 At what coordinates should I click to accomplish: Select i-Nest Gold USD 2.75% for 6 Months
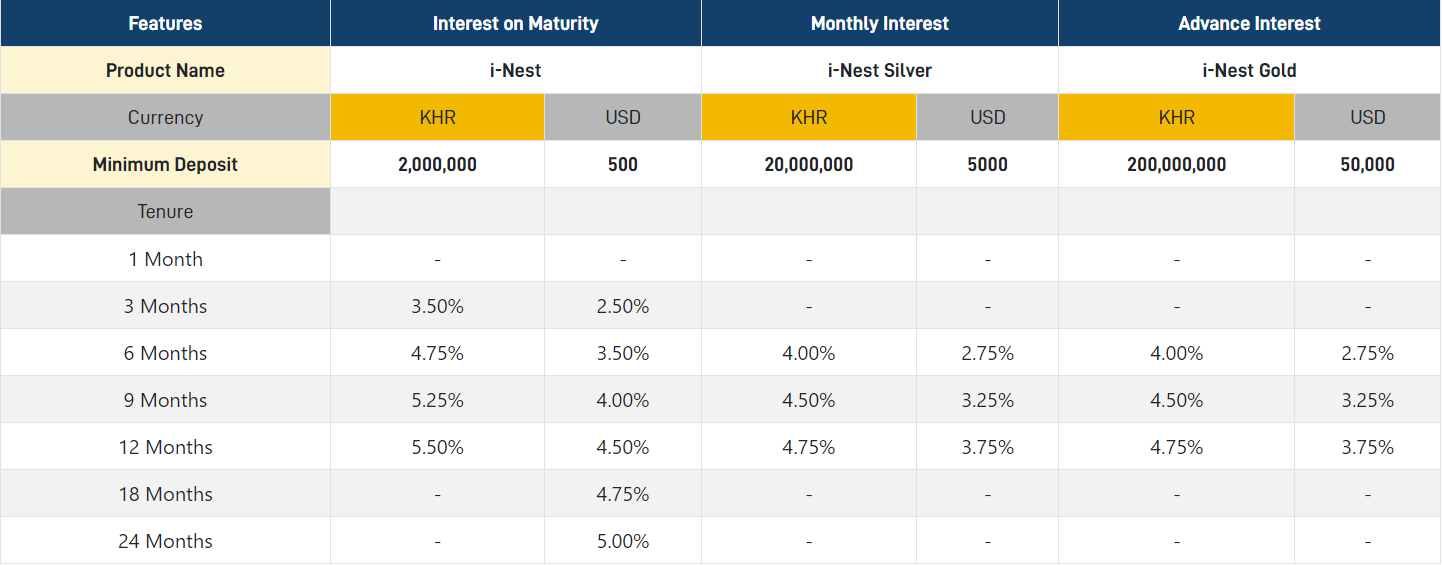click(1368, 353)
